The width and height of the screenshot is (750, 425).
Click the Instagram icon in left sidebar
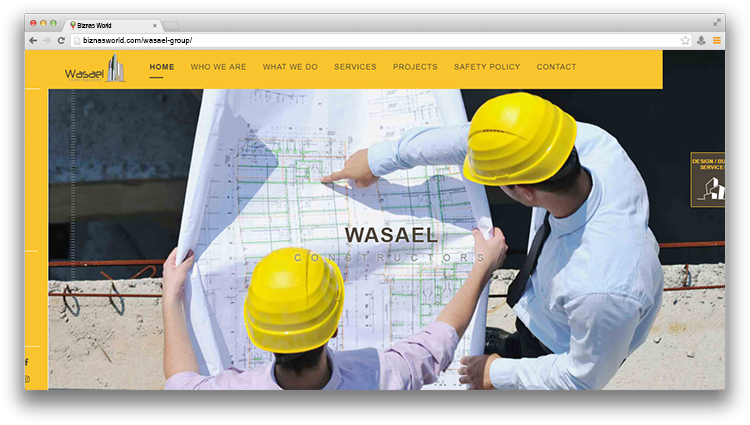pos(27,379)
